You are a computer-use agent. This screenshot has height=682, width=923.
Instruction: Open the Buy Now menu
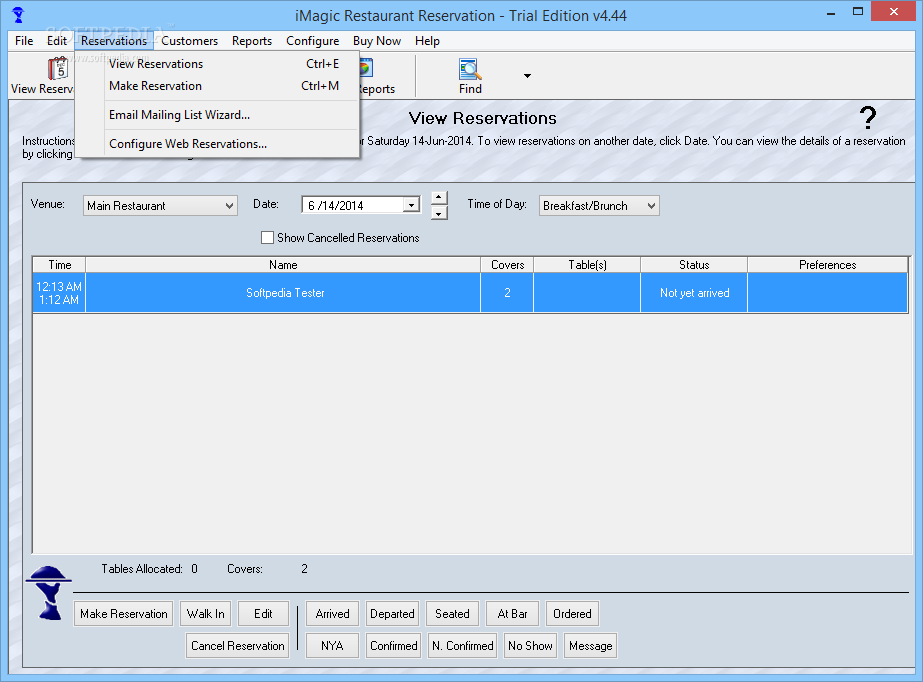pos(377,41)
